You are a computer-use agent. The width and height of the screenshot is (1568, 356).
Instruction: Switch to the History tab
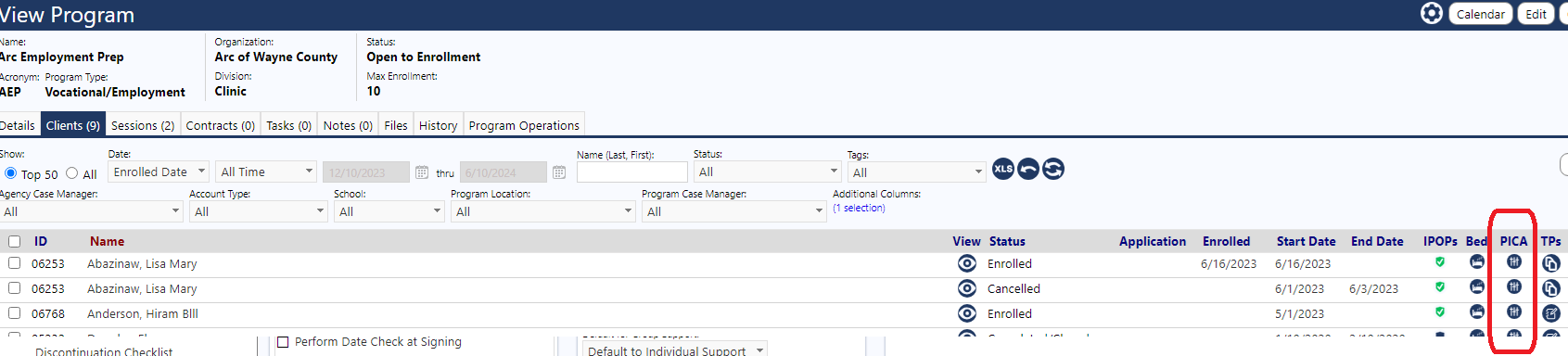438,125
